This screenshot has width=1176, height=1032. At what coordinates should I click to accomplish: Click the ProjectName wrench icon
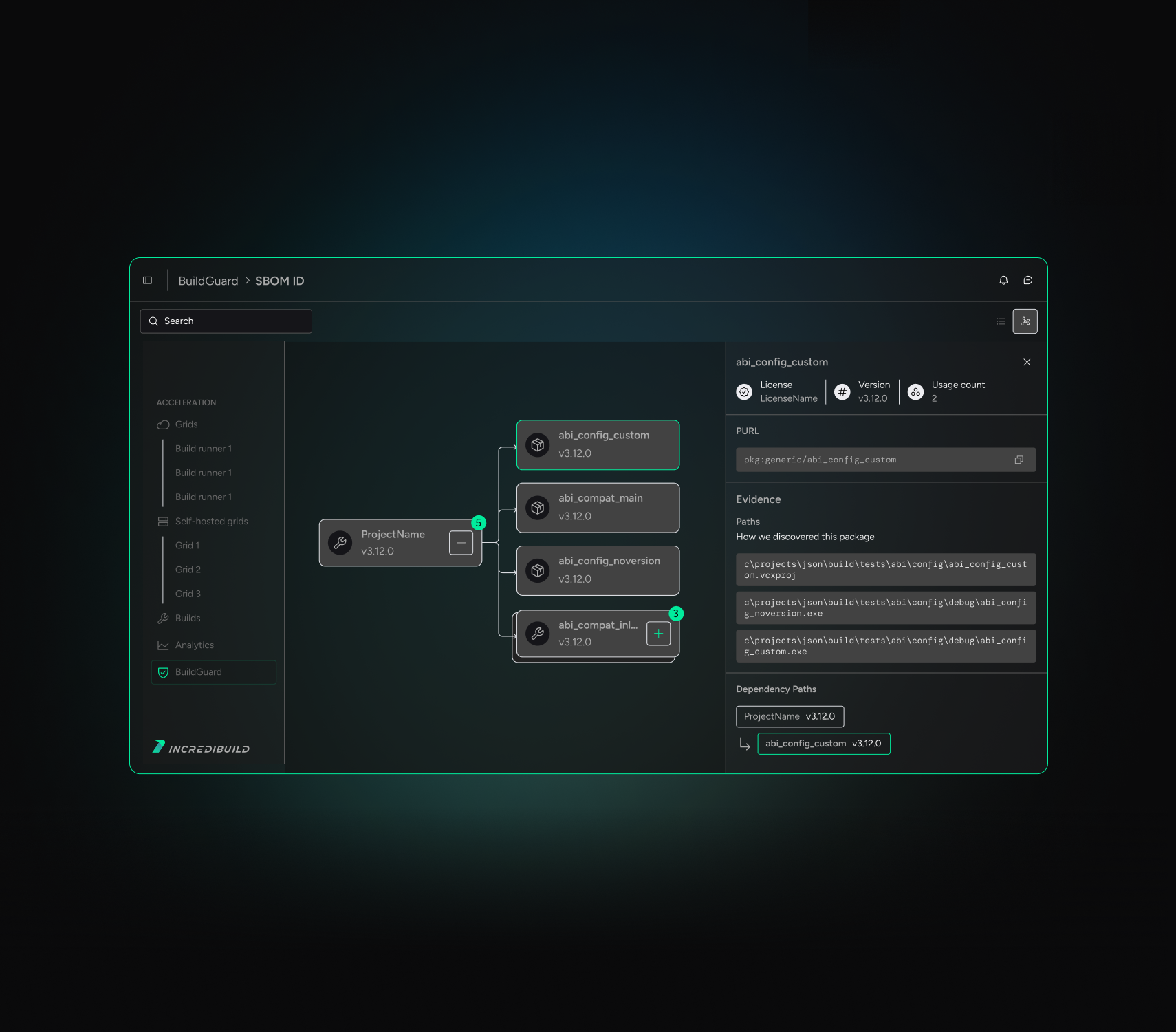(340, 543)
